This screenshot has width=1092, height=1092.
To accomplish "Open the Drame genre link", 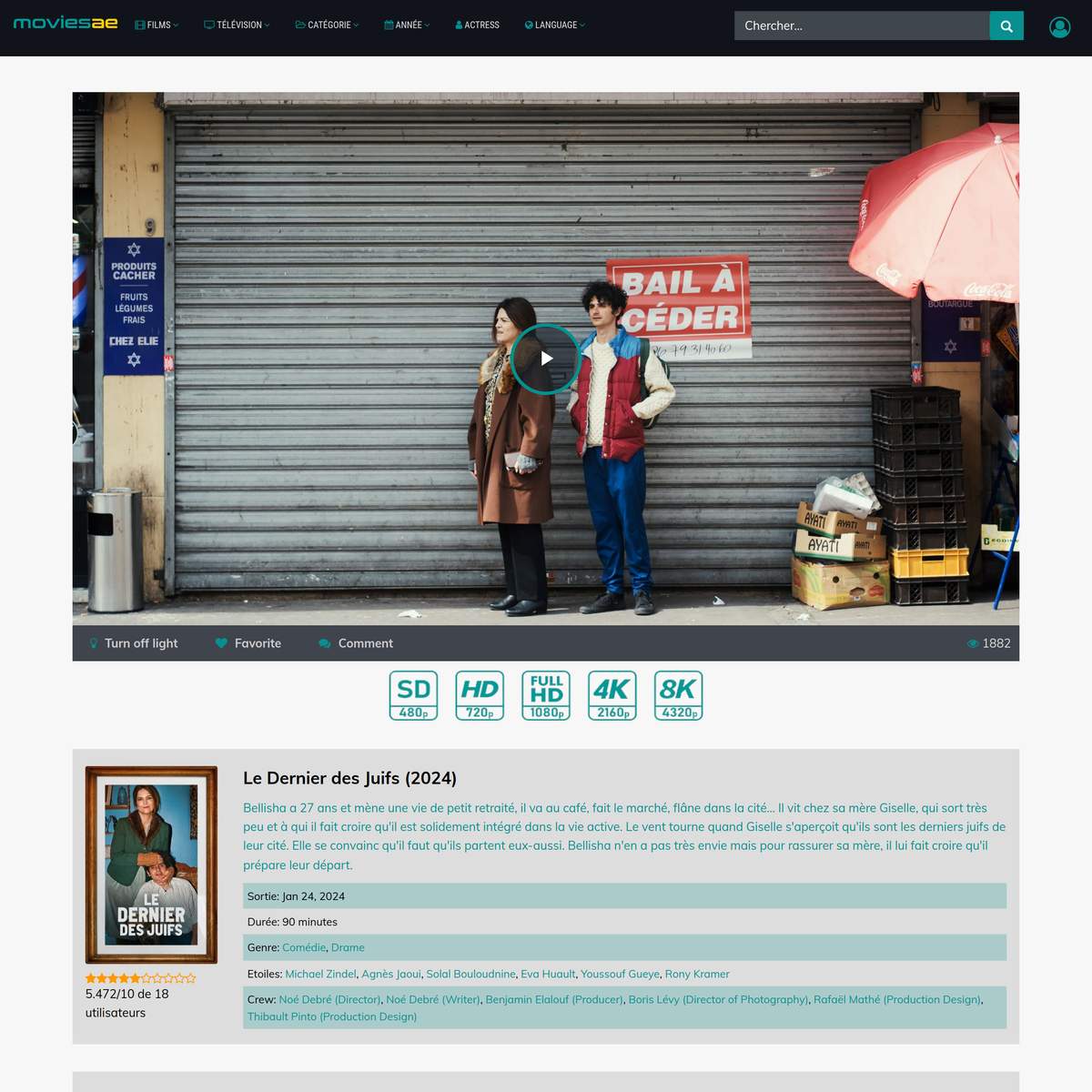I will click(348, 947).
